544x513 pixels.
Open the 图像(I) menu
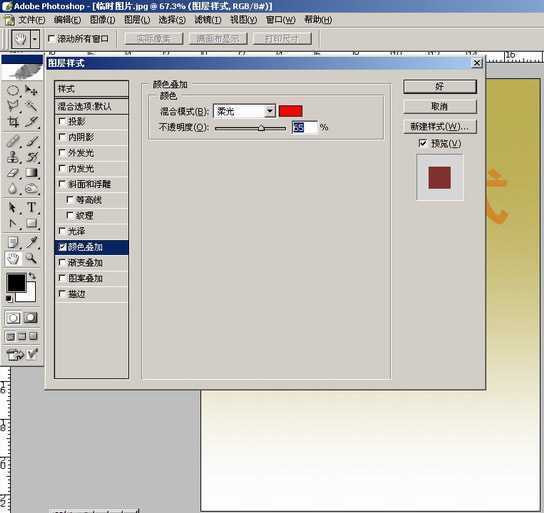click(x=103, y=20)
